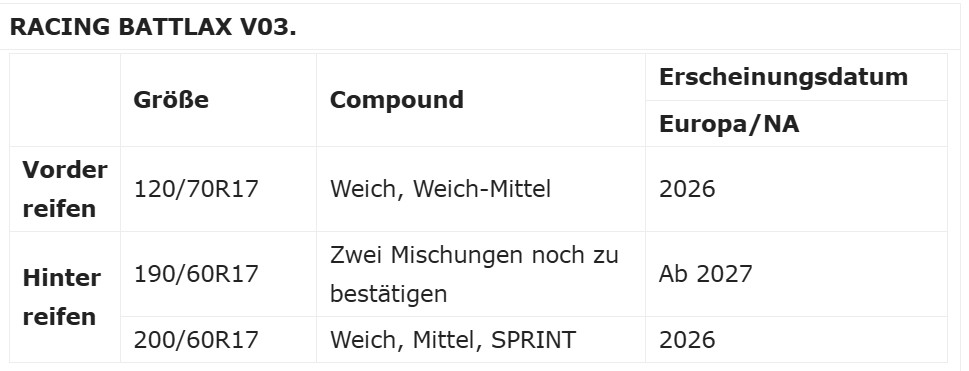
Task: Select the Weich, Mittel, SPRINT cell
Action: (x=481, y=339)
